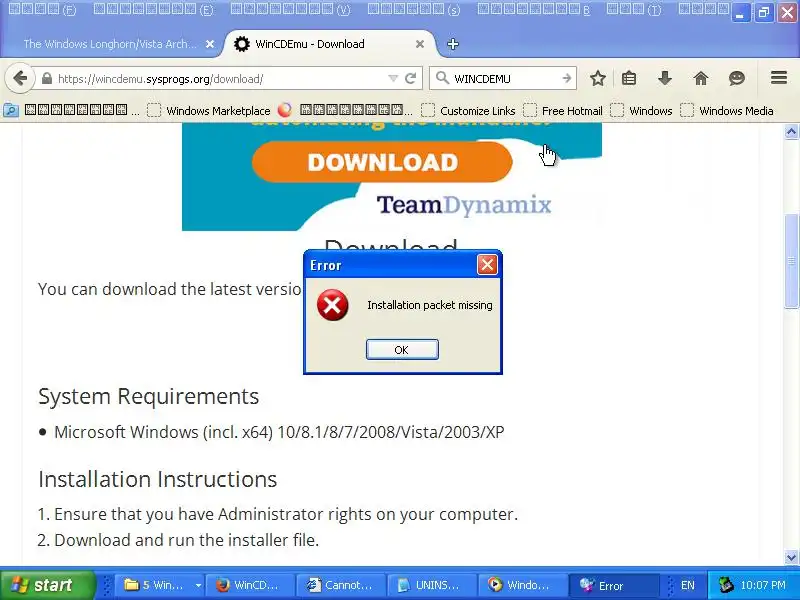The height and width of the screenshot is (600, 800).
Task: Bookmark this page with the star icon
Action: (x=598, y=79)
